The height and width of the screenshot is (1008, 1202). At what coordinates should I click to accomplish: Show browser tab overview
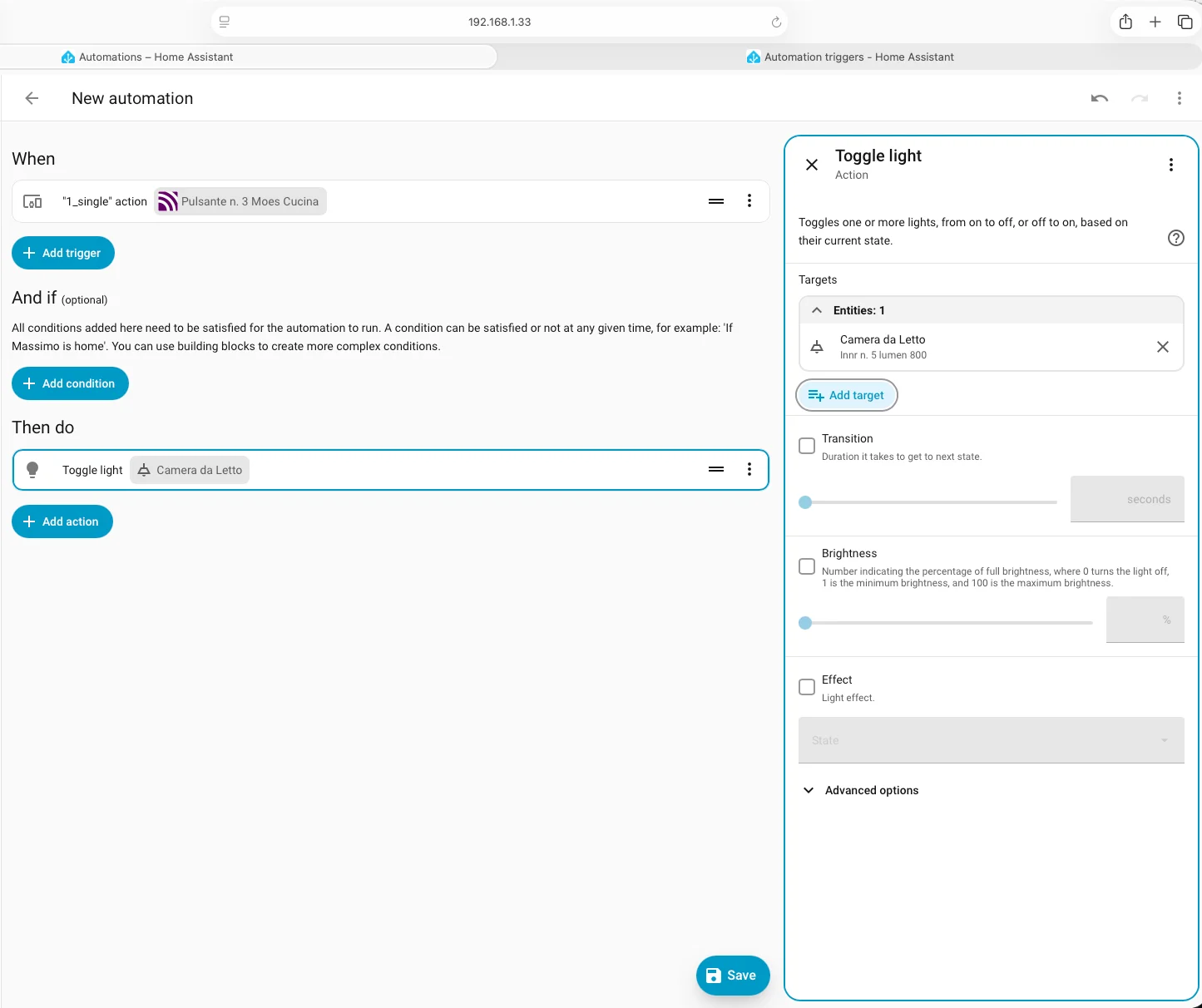click(x=1185, y=22)
